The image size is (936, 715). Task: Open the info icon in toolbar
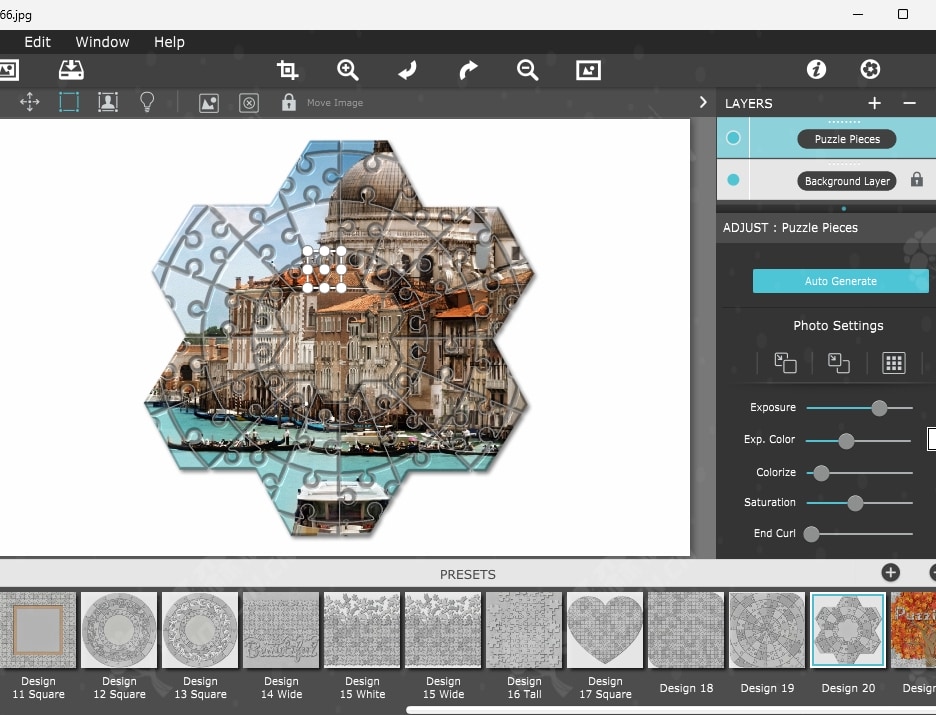pos(817,70)
